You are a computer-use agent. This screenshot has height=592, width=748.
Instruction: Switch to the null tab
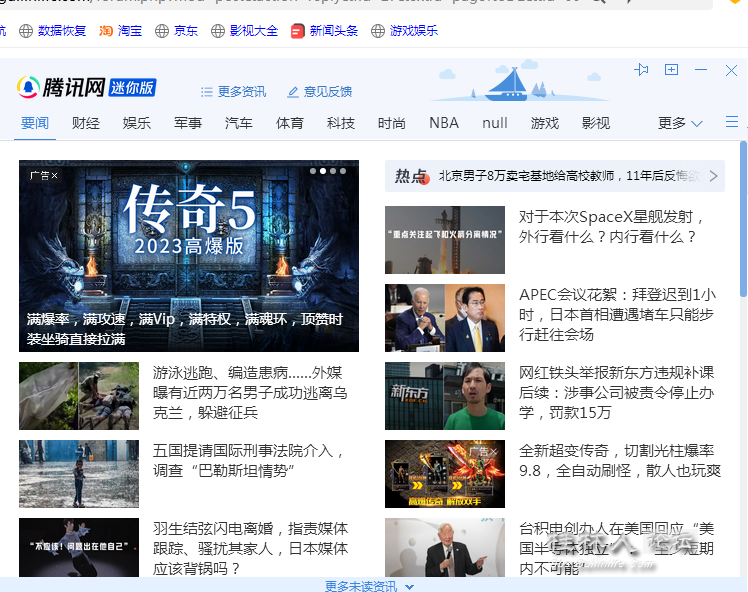click(495, 123)
